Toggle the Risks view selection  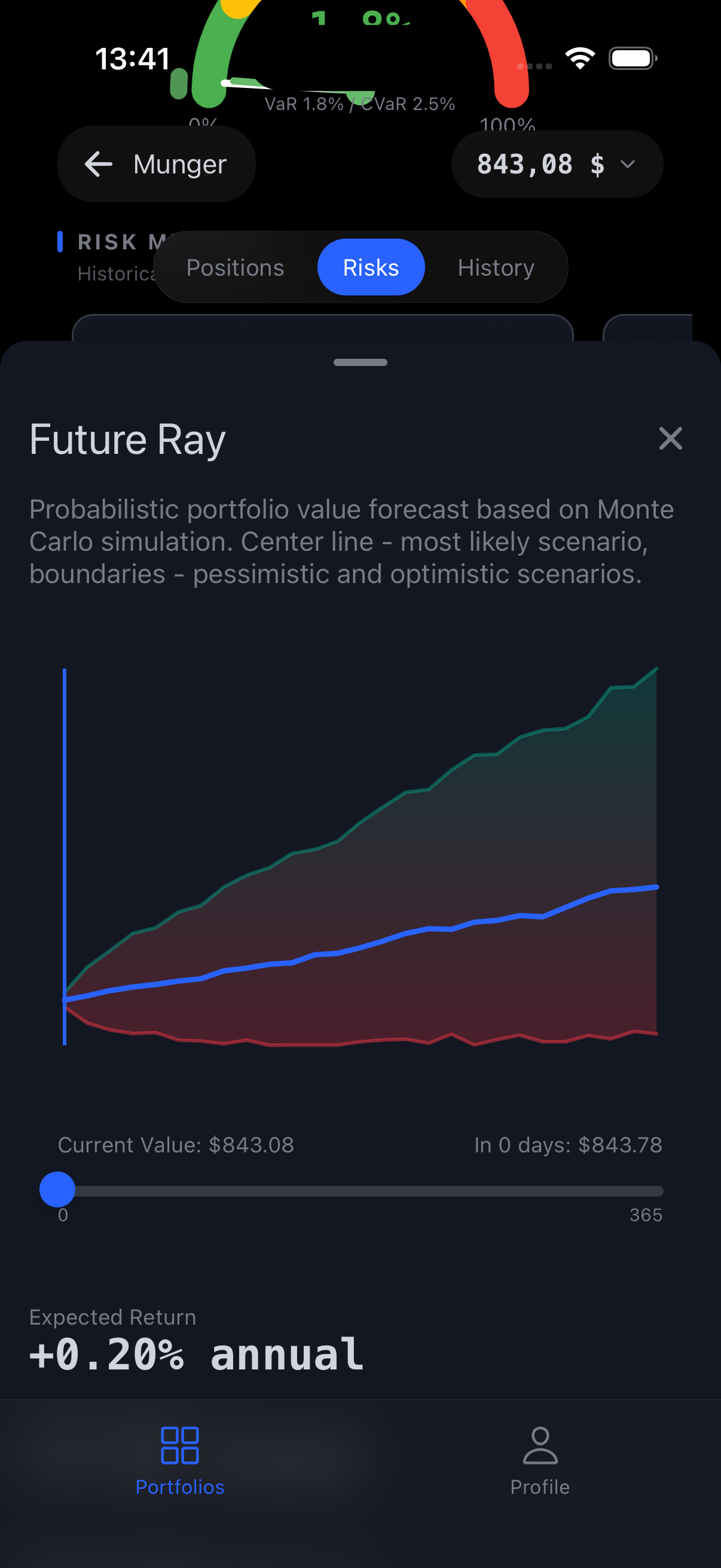371,267
